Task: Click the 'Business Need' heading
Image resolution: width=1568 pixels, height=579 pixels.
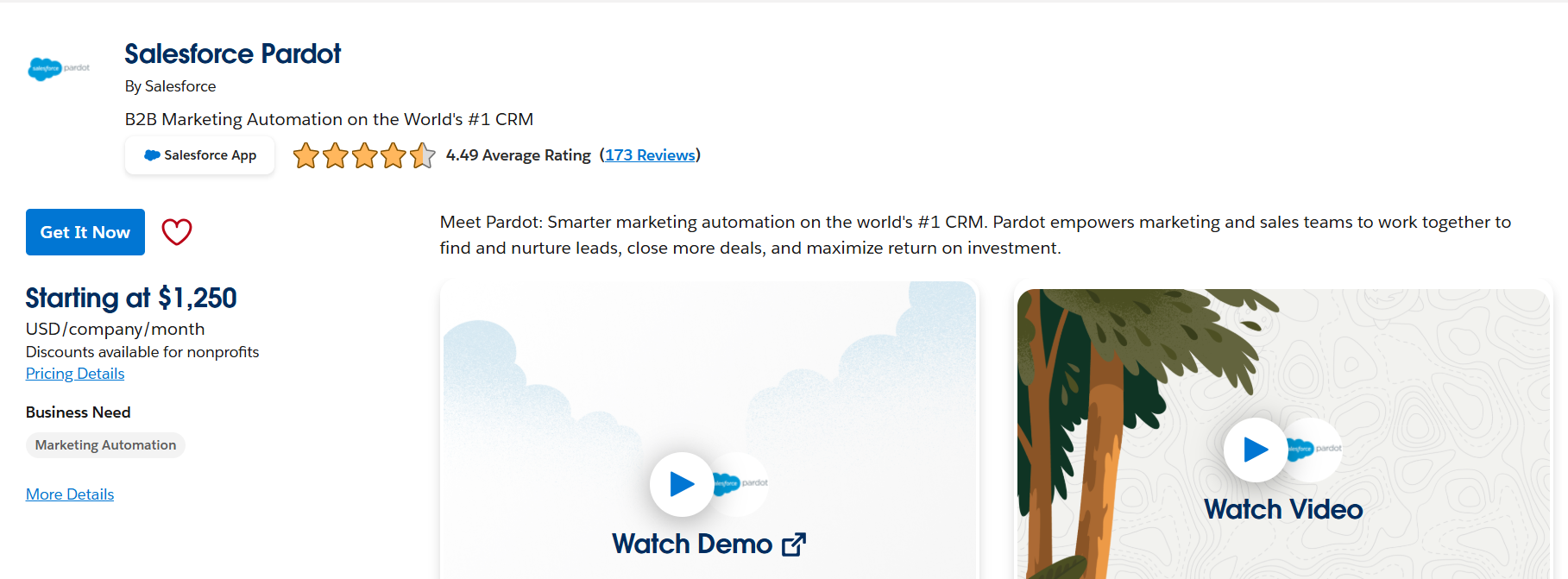Action: pos(79,412)
